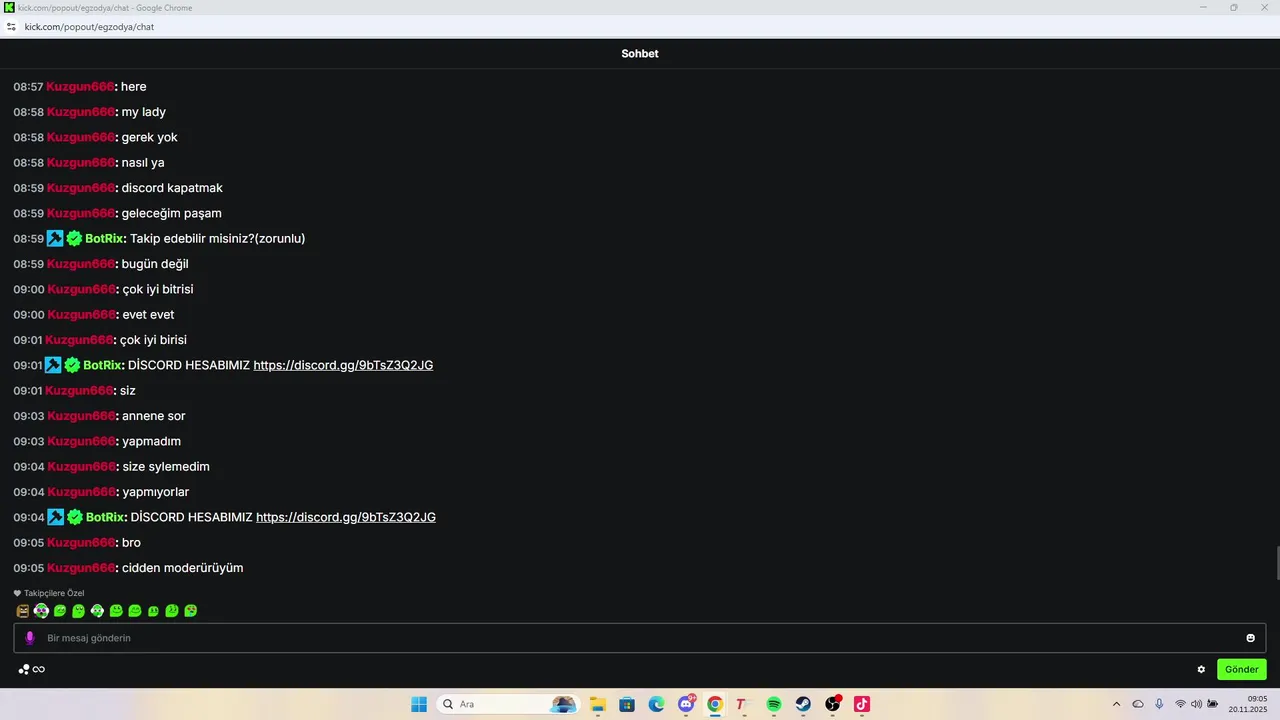
Task: Send the message with Gönder button
Action: tap(1242, 669)
